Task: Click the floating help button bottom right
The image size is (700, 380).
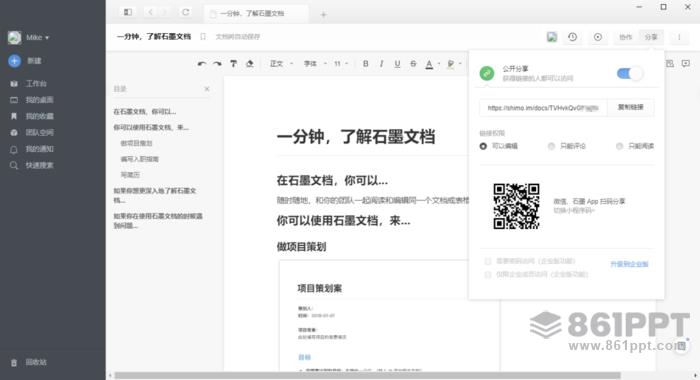Action: click(681, 346)
